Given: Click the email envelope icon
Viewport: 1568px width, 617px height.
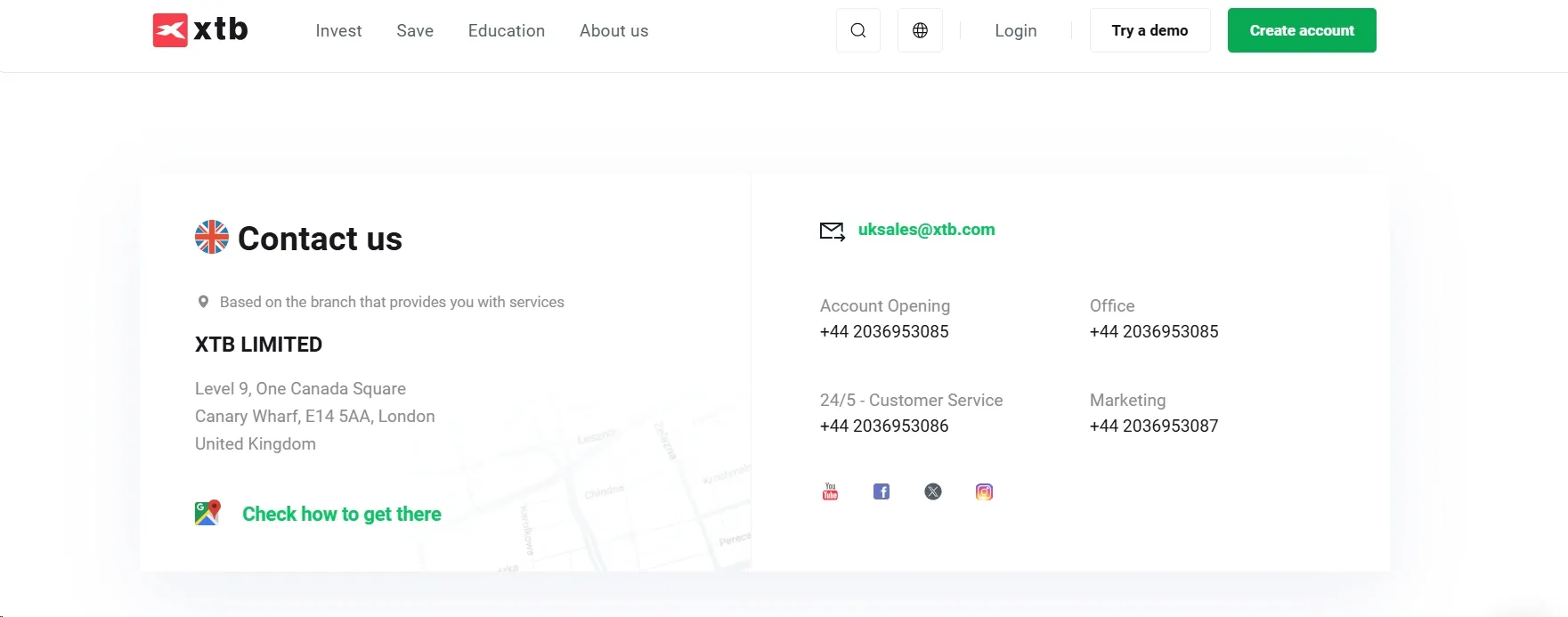Looking at the screenshot, I should click(x=833, y=231).
